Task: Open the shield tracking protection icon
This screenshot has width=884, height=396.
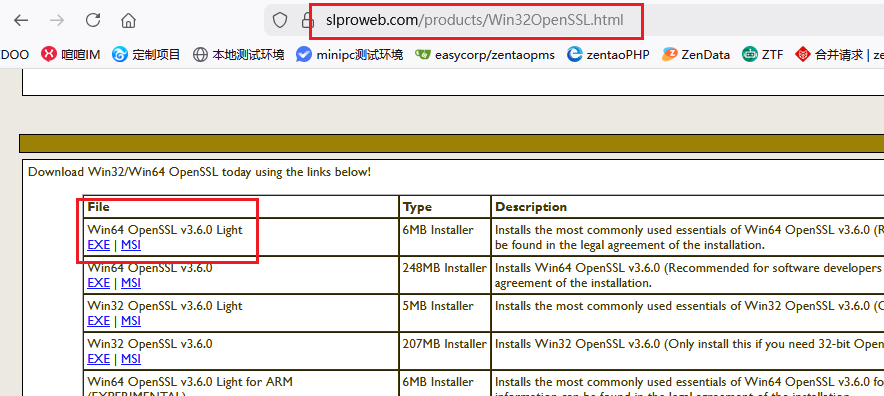Action: (280, 21)
